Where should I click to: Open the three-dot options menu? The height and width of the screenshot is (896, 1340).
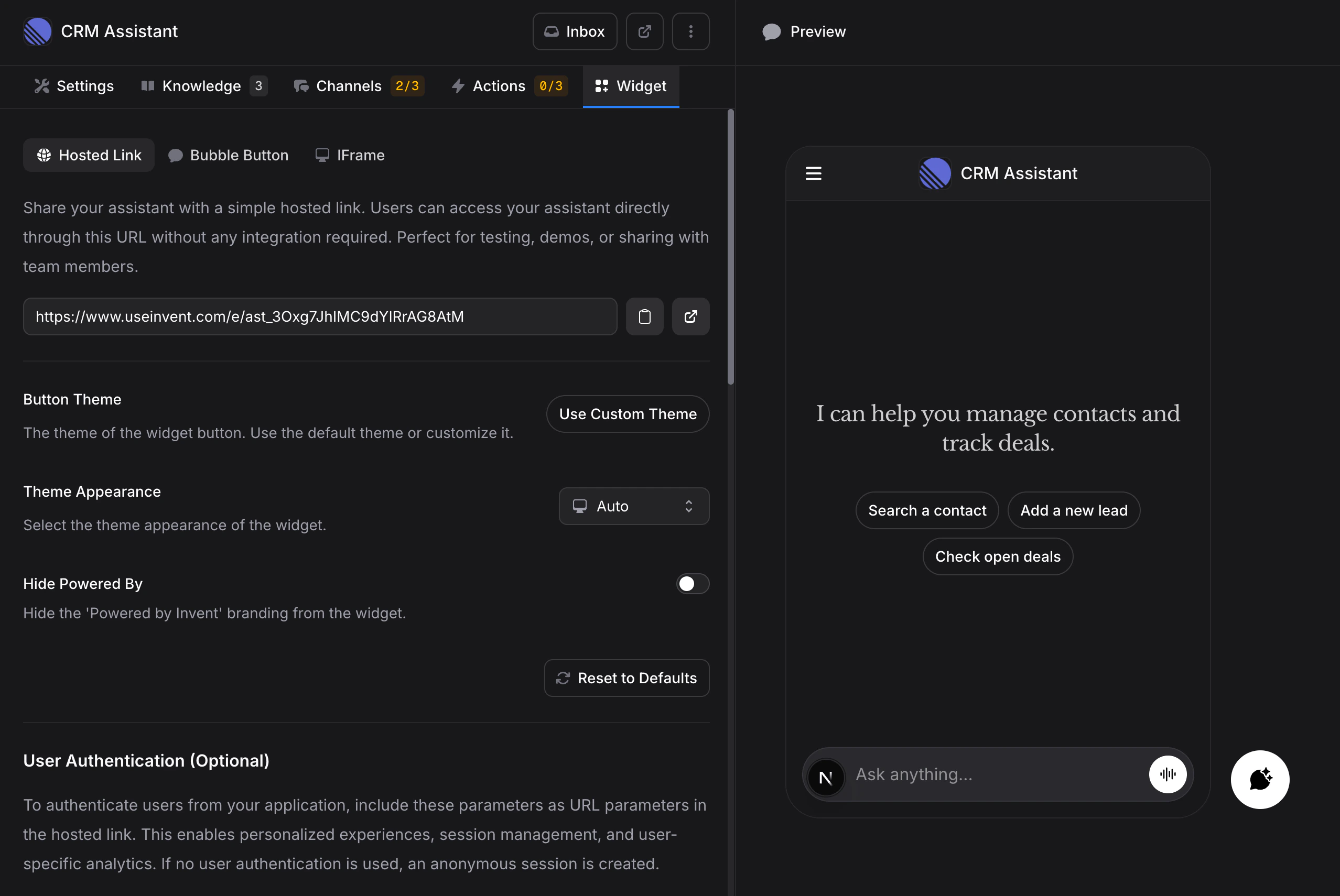[x=690, y=31]
